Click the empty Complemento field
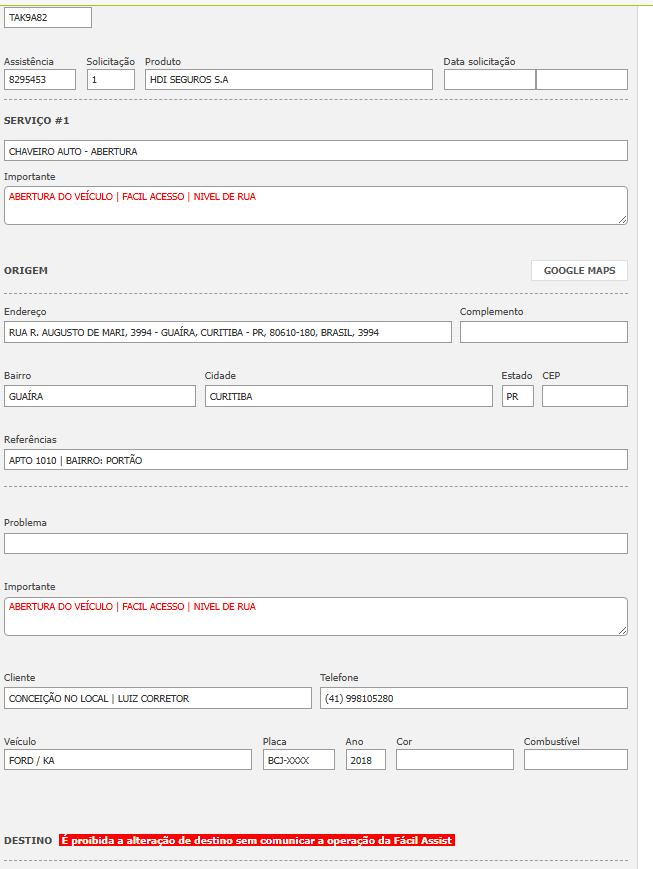 click(543, 332)
